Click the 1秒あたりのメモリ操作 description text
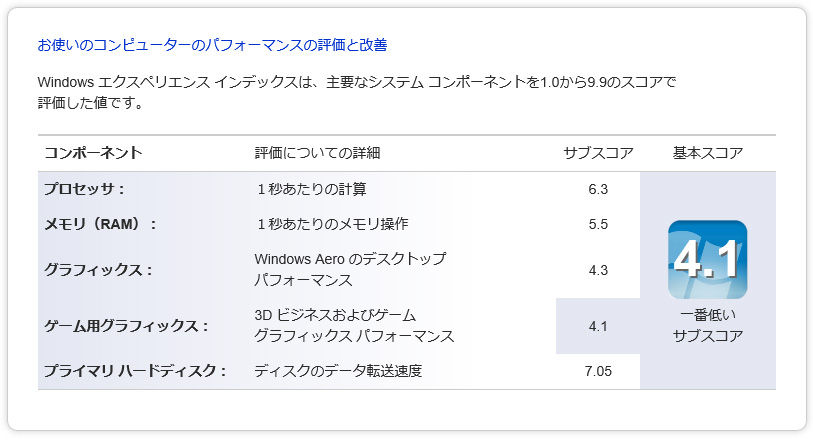813x442 pixels. [x=332, y=224]
